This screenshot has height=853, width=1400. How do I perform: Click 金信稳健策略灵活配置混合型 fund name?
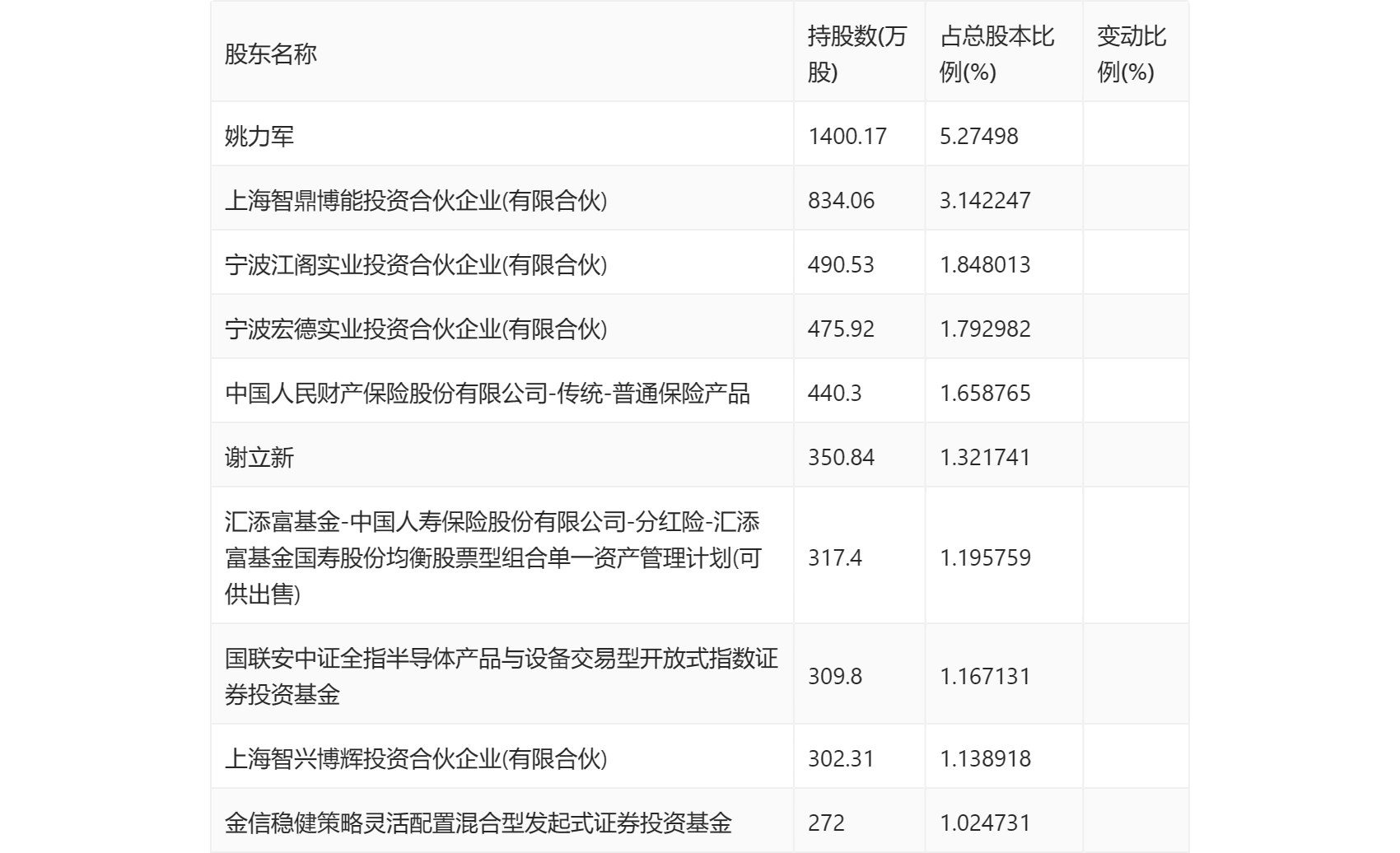478,823
